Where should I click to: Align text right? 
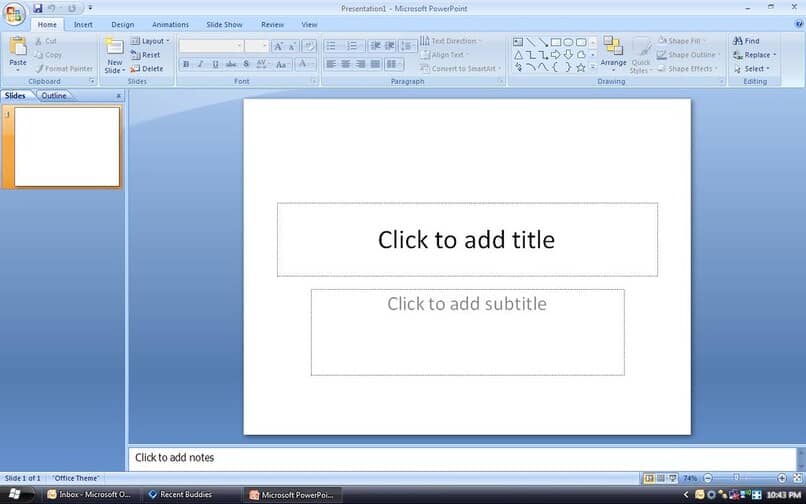click(361, 65)
